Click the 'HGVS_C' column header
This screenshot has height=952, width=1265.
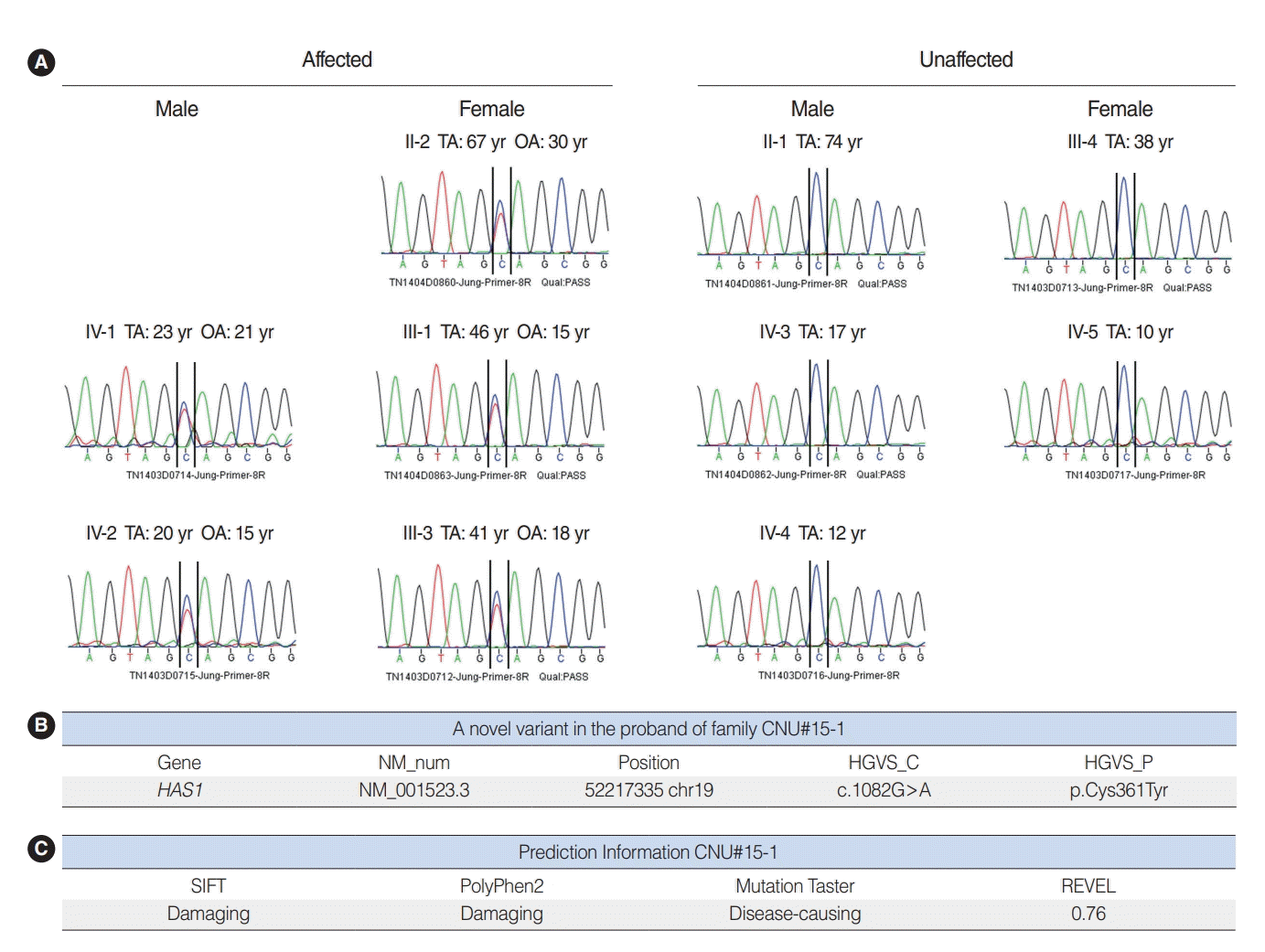click(884, 763)
